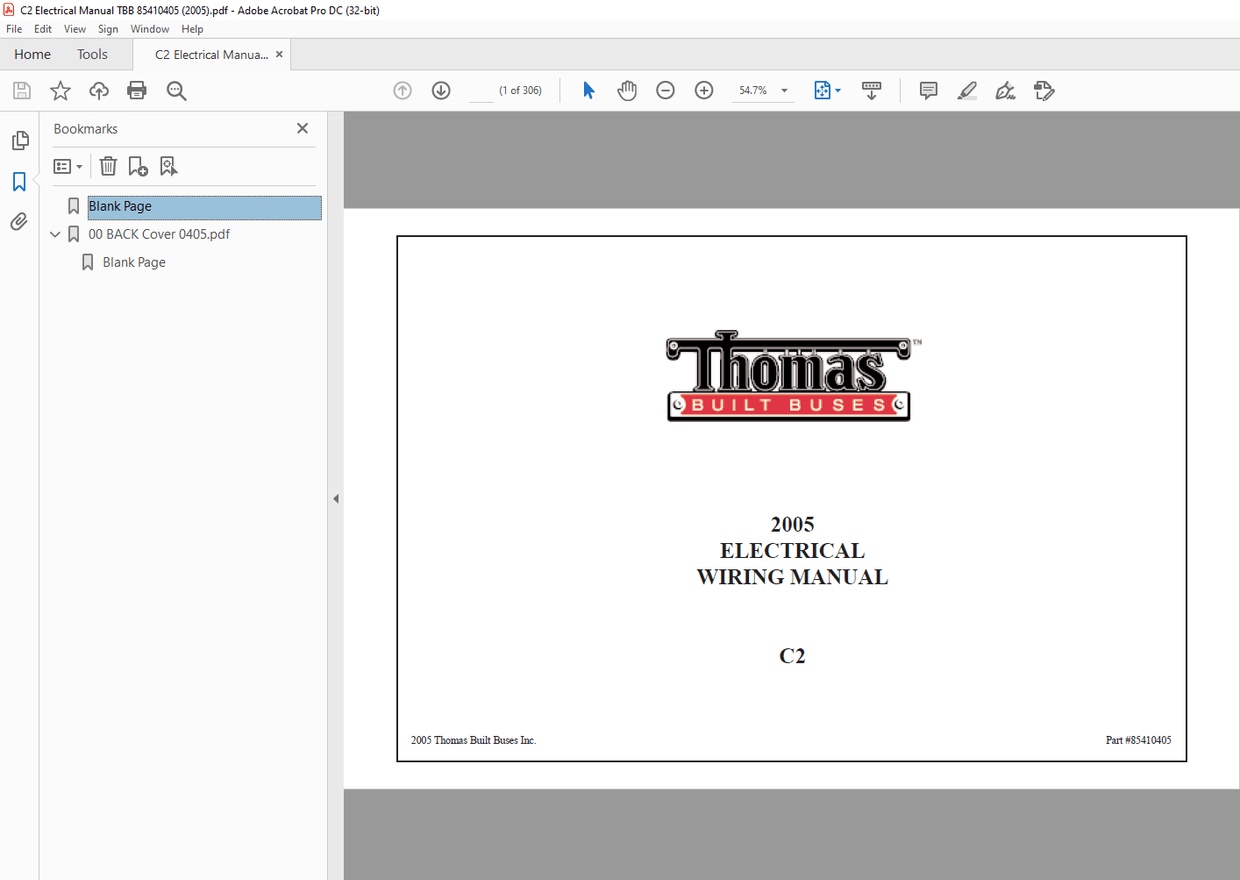This screenshot has height=880, width=1240.
Task: Open the Attachments panel
Action: [18, 221]
